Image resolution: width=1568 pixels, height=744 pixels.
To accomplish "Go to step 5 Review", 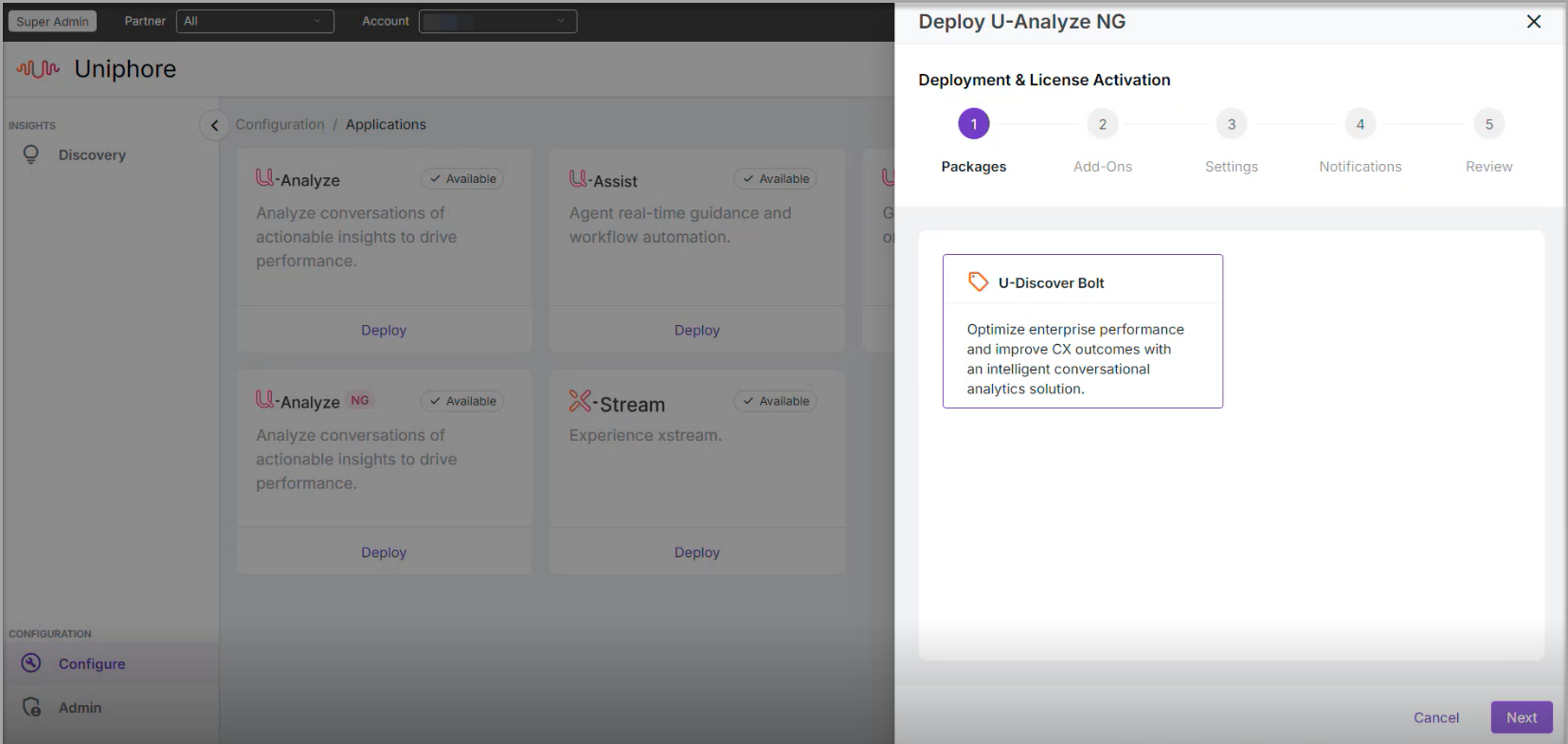I will coord(1489,124).
